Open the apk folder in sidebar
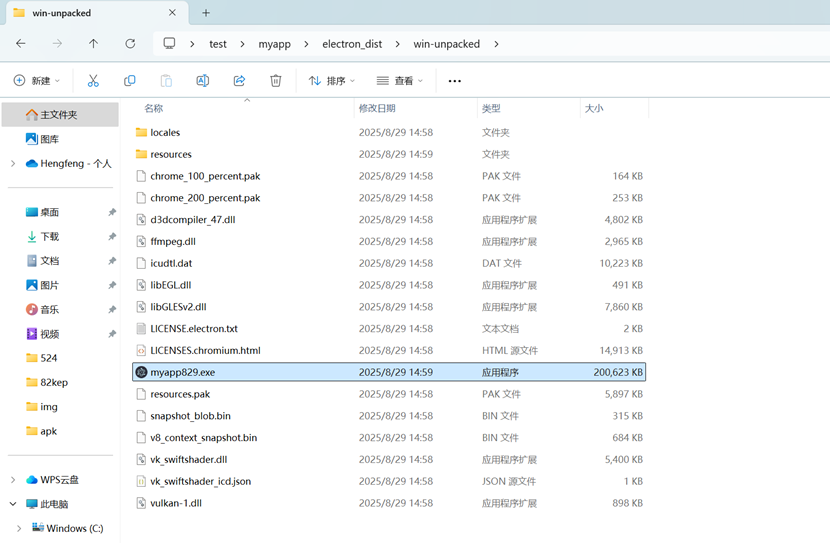 coord(42,431)
